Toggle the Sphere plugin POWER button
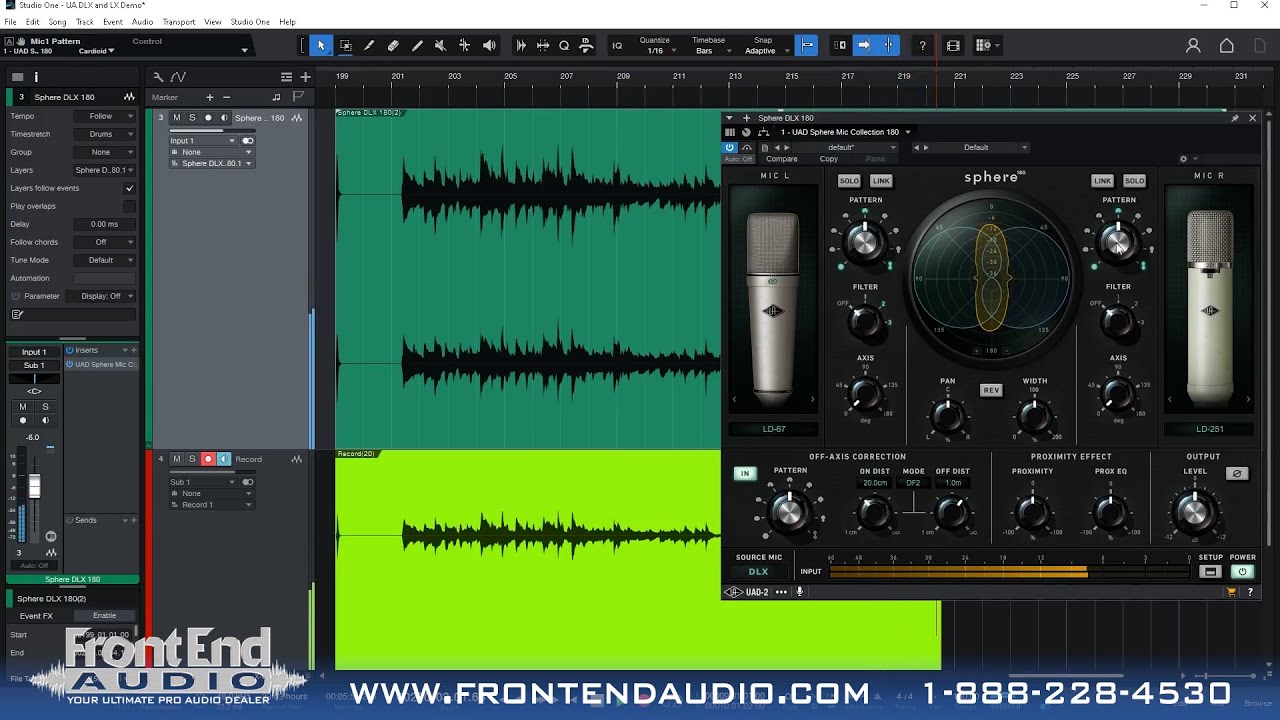Screen dimensions: 1280x720 pos(1242,572)
